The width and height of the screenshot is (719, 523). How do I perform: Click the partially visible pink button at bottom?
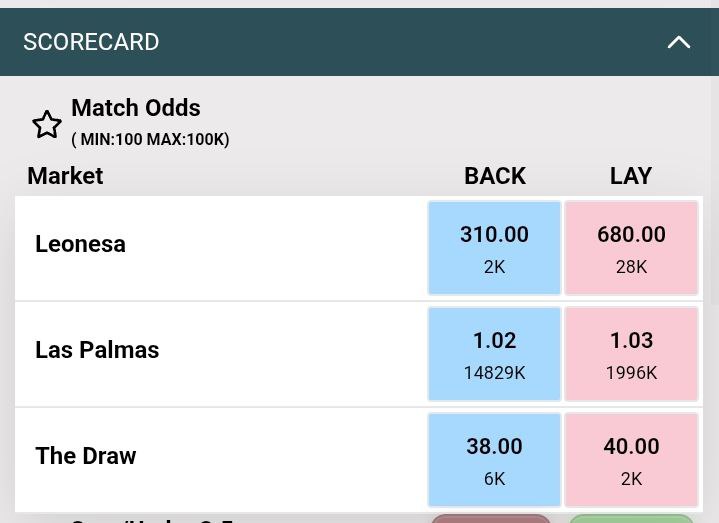491,519
